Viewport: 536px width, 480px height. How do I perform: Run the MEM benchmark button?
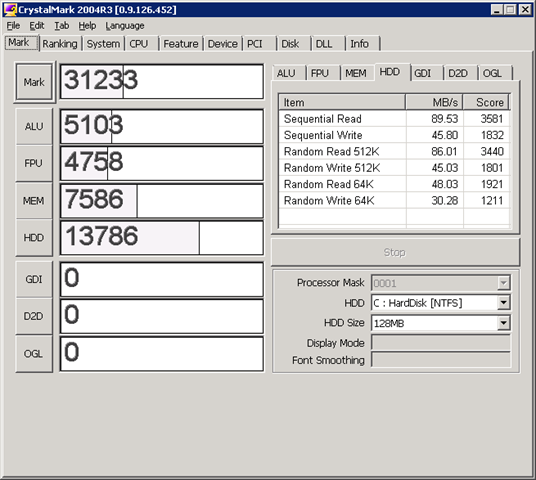34,201
